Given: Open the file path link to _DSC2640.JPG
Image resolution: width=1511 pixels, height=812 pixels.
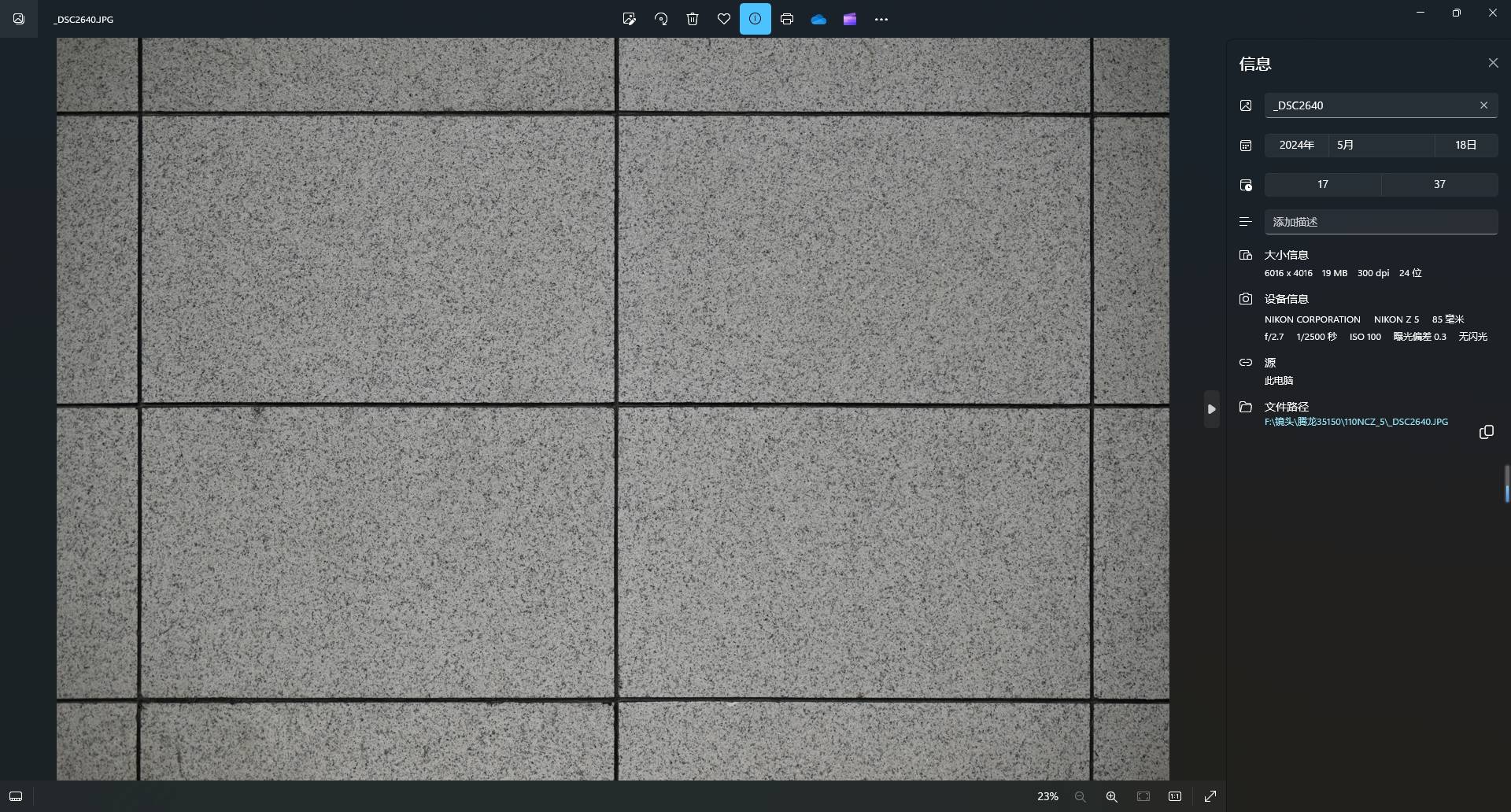Looking at the screenshot, I should tap(1355, 422).
